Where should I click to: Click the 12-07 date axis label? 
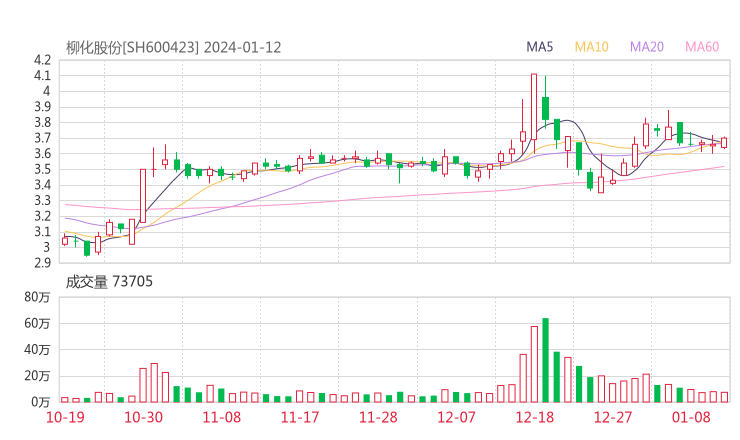point(456,417)
